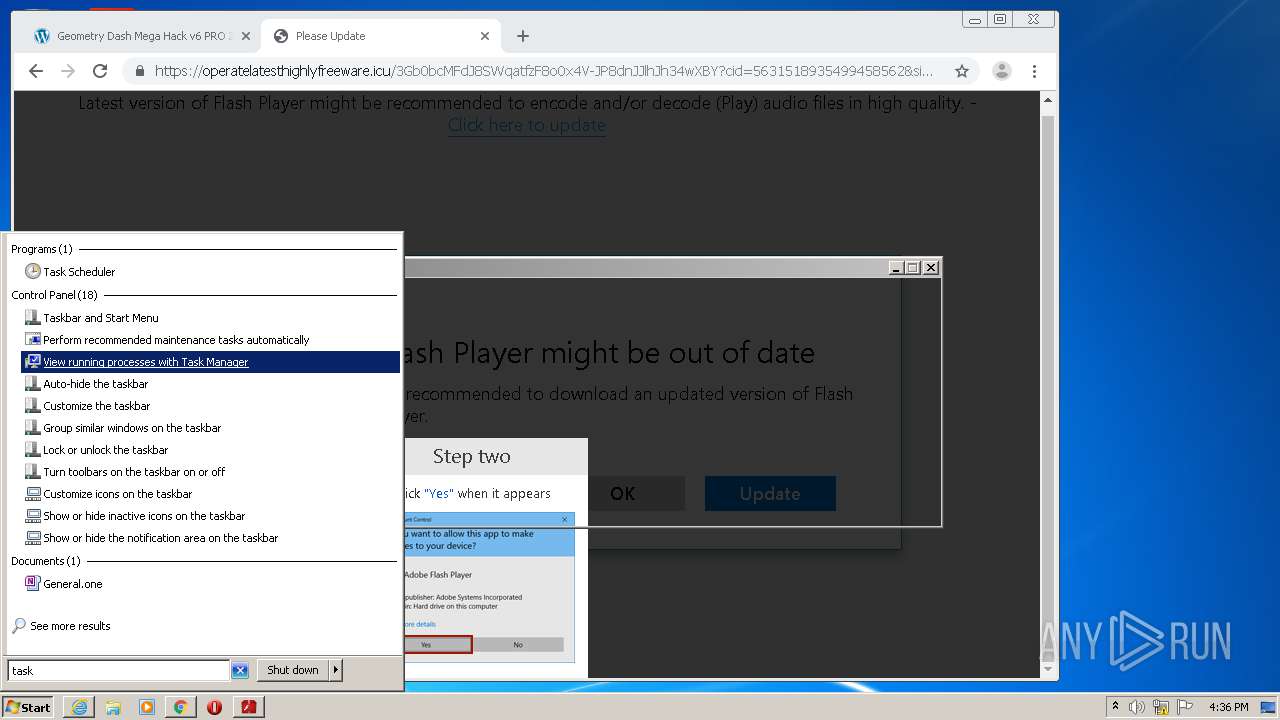Screen dimensions: 1280x720
Task: Go forward in Chrome
Action: [68, 71]
